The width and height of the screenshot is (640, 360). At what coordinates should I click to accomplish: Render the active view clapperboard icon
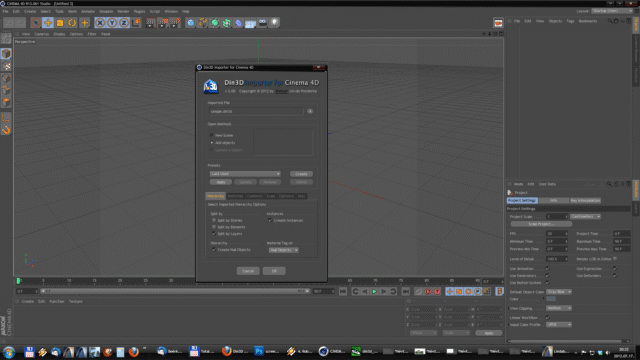[150, 23]
